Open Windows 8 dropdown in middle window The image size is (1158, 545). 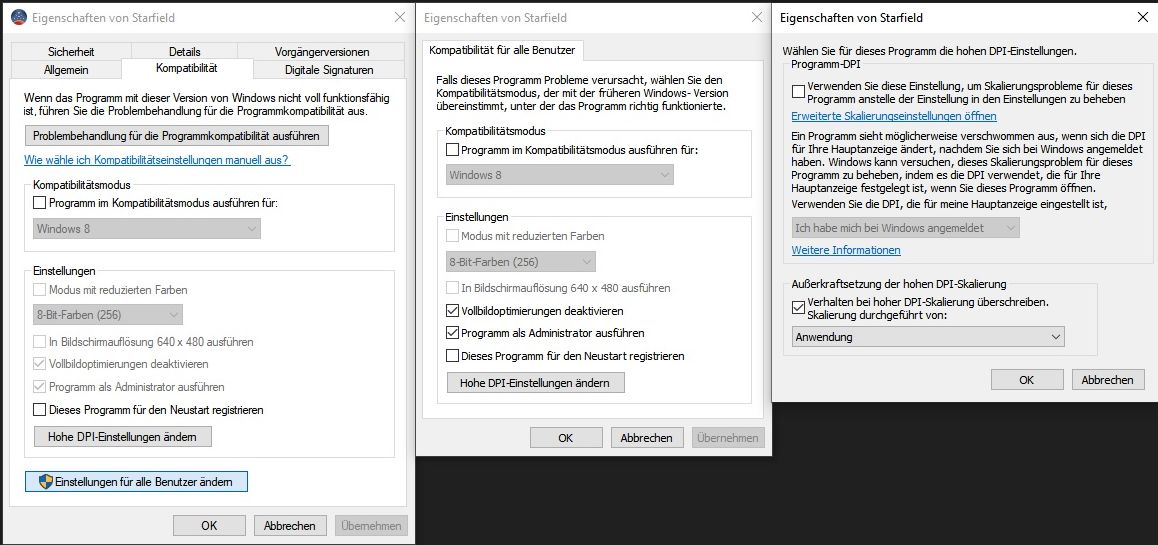pos(561,175)
